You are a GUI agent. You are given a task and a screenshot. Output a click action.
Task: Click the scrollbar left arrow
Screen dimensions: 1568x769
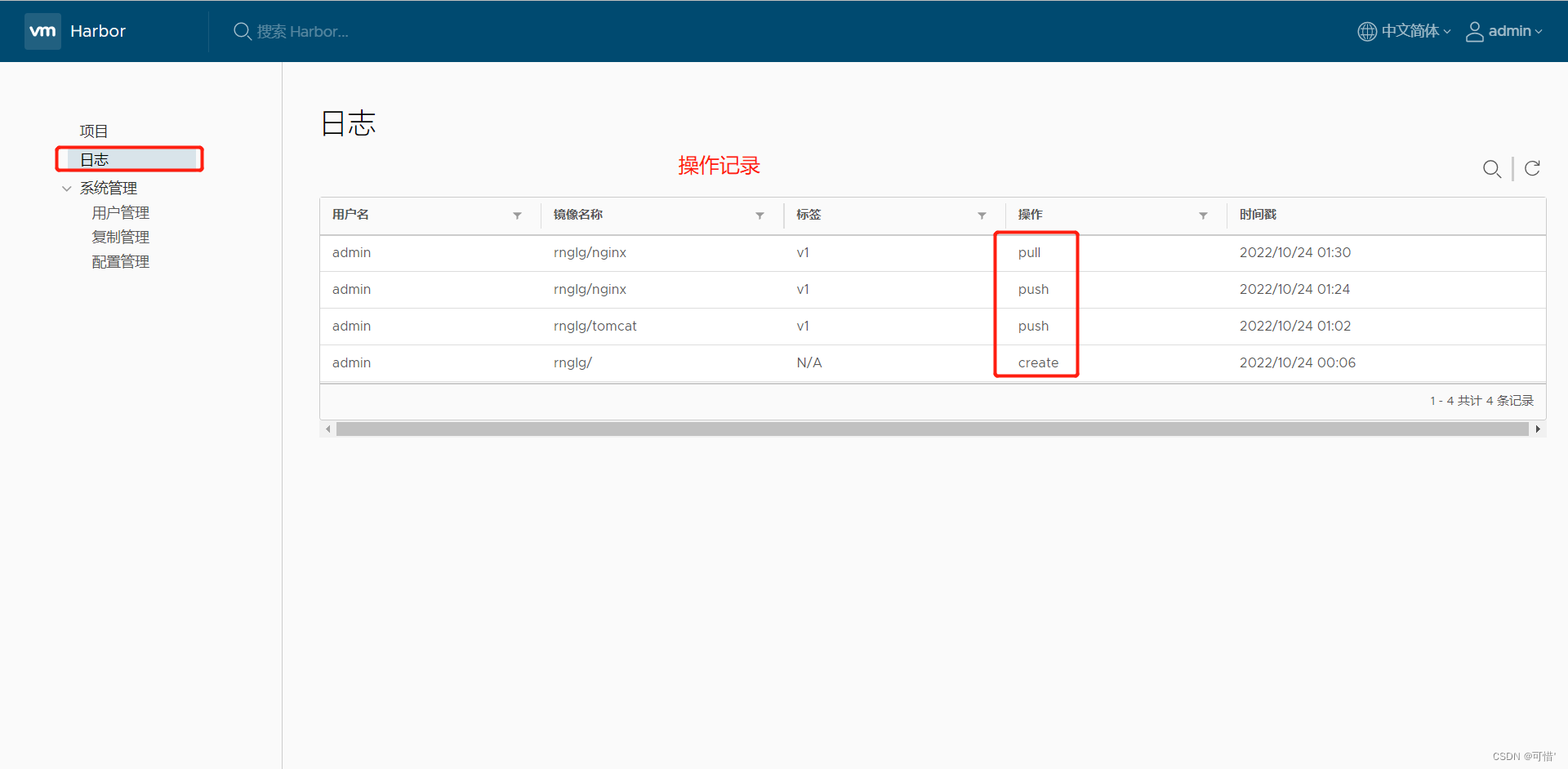tap(328, 429)
